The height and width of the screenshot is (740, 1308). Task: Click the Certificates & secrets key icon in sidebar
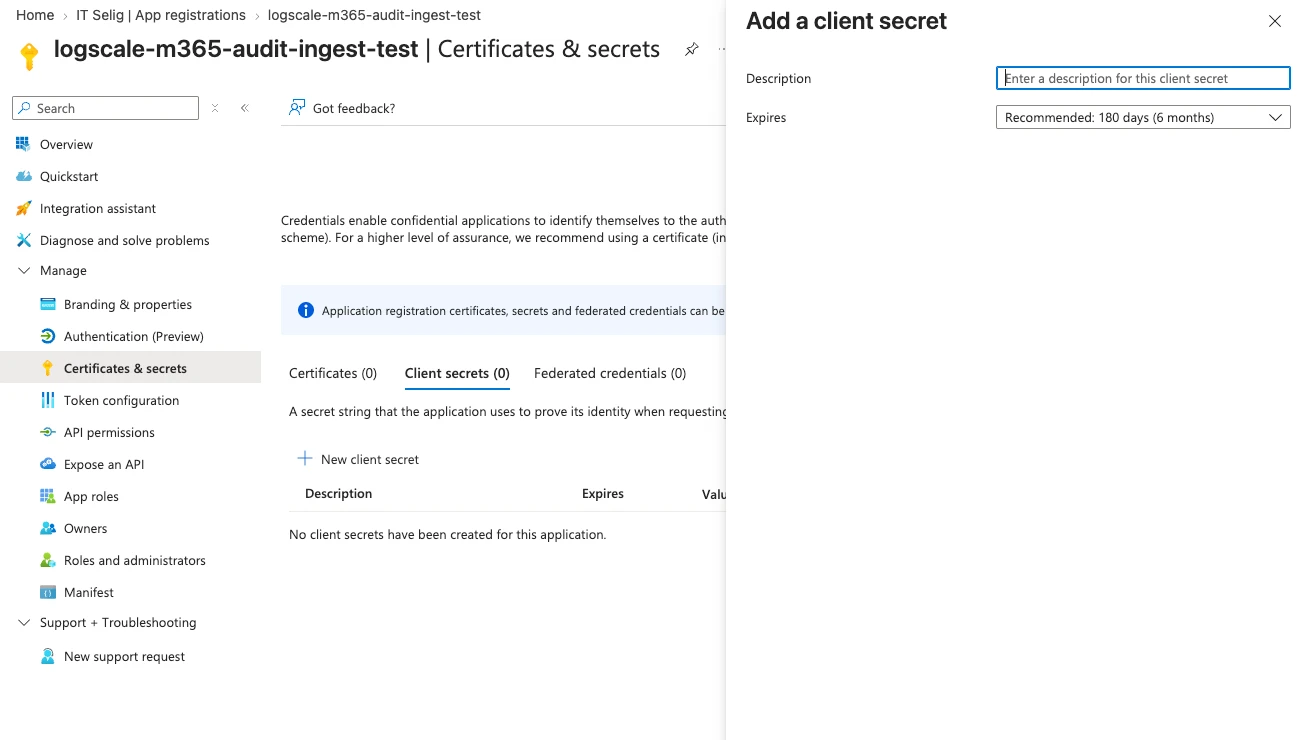[x=47, y=368]
